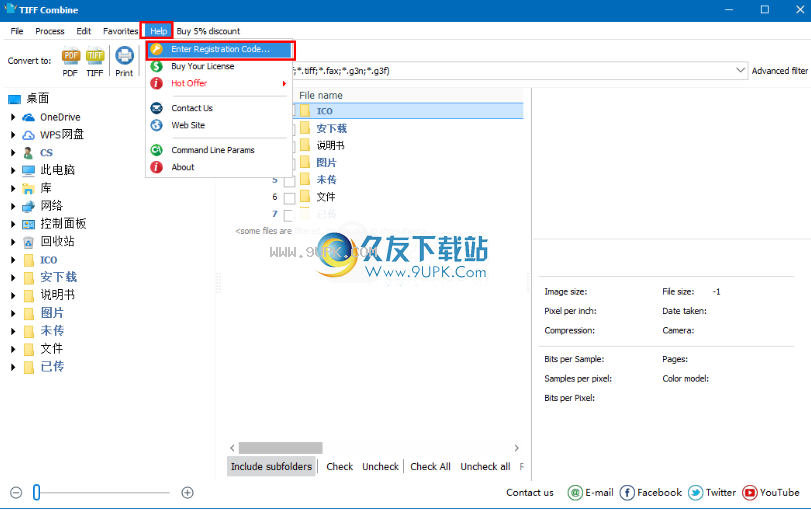Screen dimensions: 811x510
Task: Click the CS user icon in tree
Action: [x=28, y=153]
